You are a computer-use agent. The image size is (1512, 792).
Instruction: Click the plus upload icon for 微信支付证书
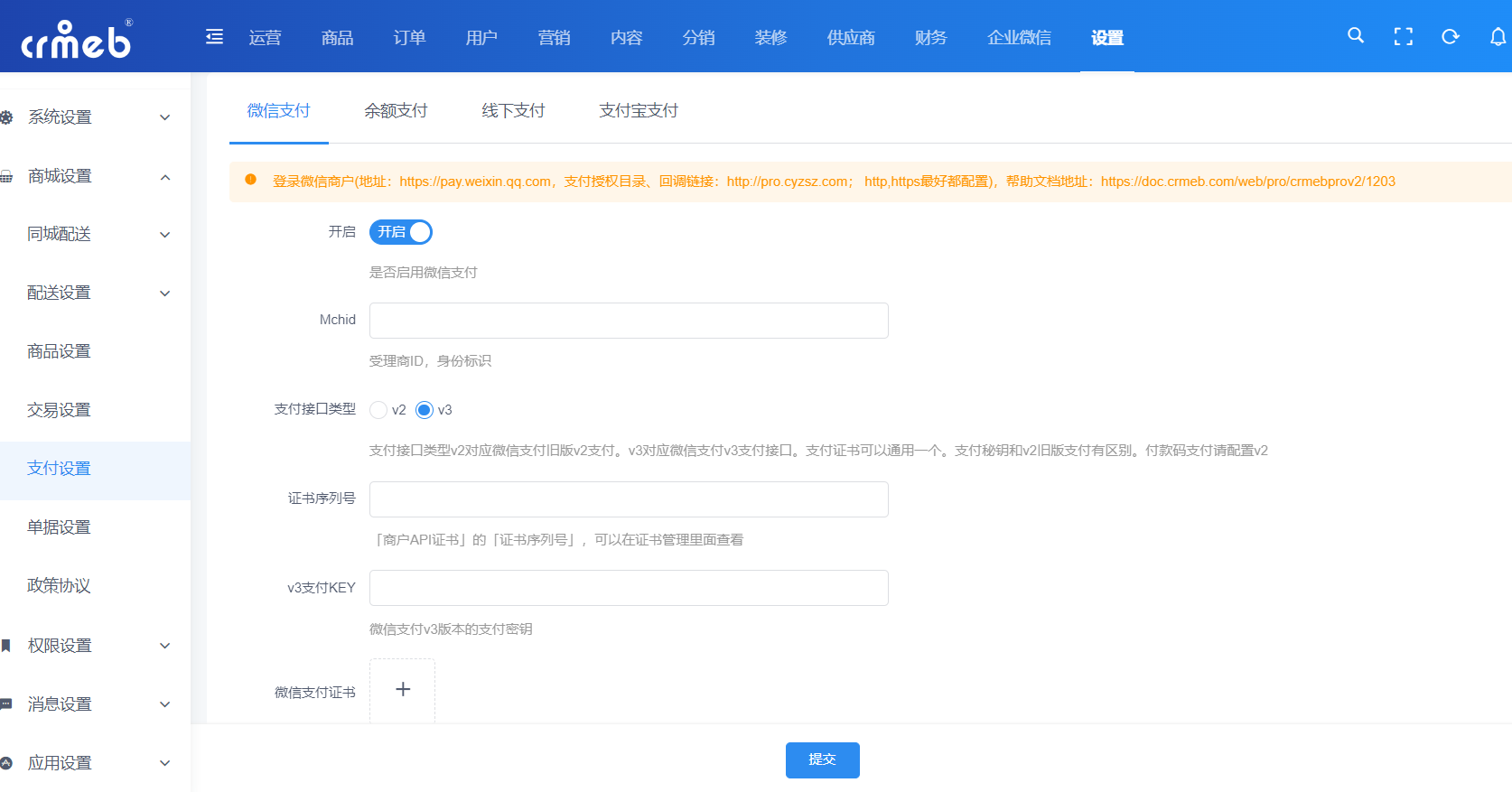[x=403, y=689]
